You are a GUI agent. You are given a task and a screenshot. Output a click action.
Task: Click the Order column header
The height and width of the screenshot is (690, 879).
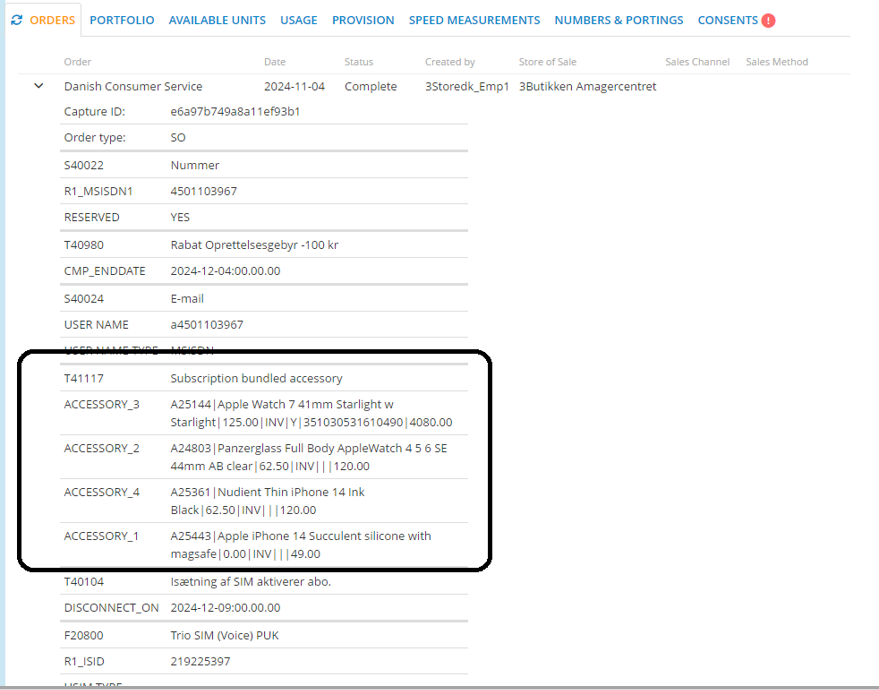pyautogui.click(x=78, y=62)
